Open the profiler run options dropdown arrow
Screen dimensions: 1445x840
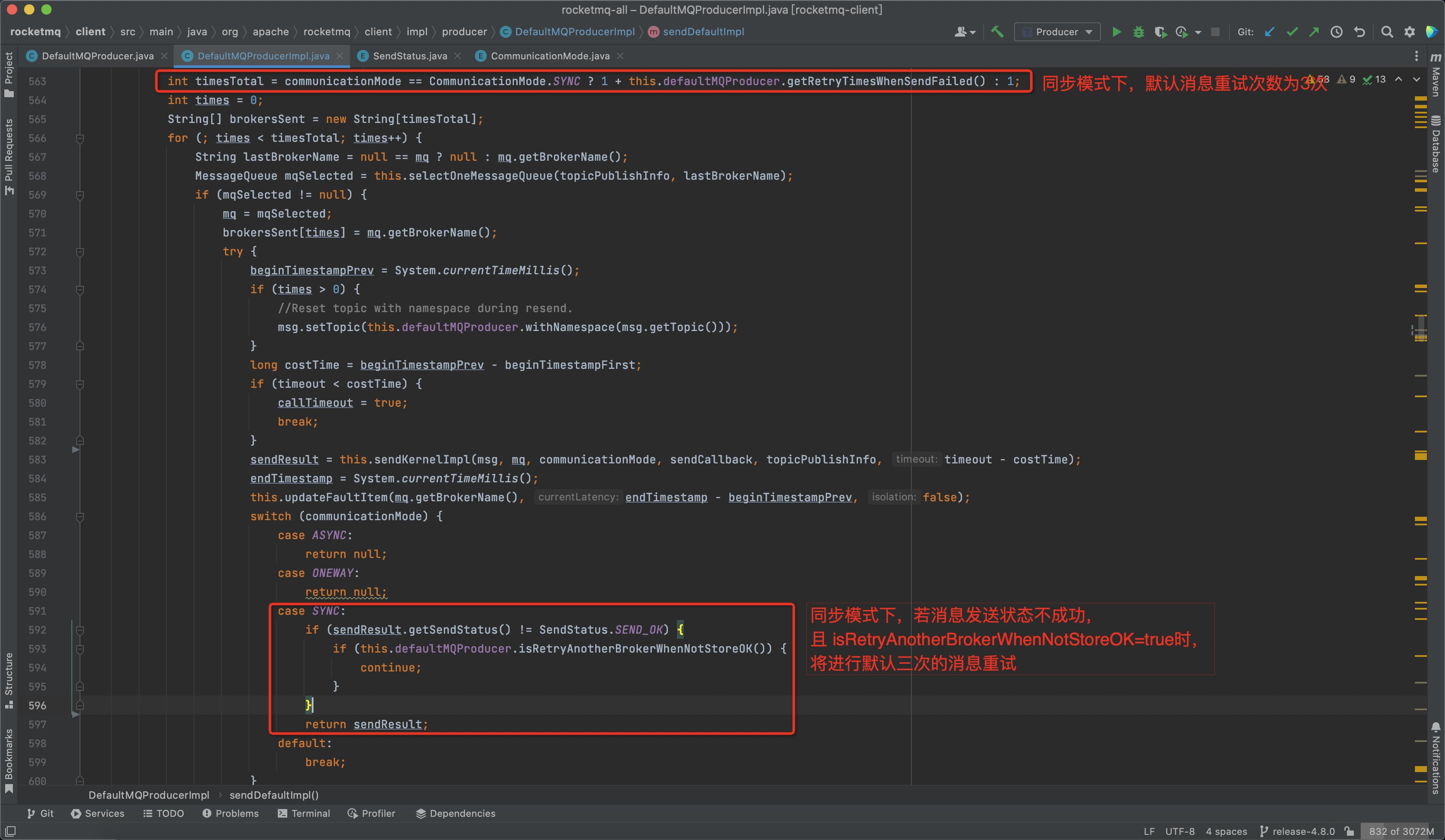tap(1198, 33)
